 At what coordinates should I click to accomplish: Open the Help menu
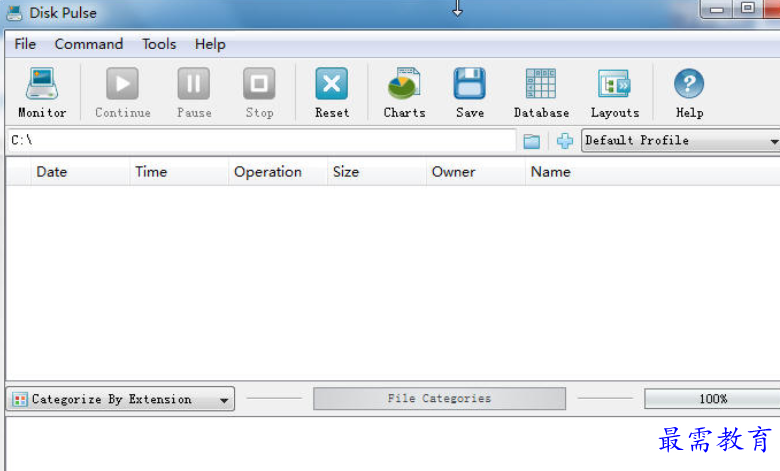(210, 44)
